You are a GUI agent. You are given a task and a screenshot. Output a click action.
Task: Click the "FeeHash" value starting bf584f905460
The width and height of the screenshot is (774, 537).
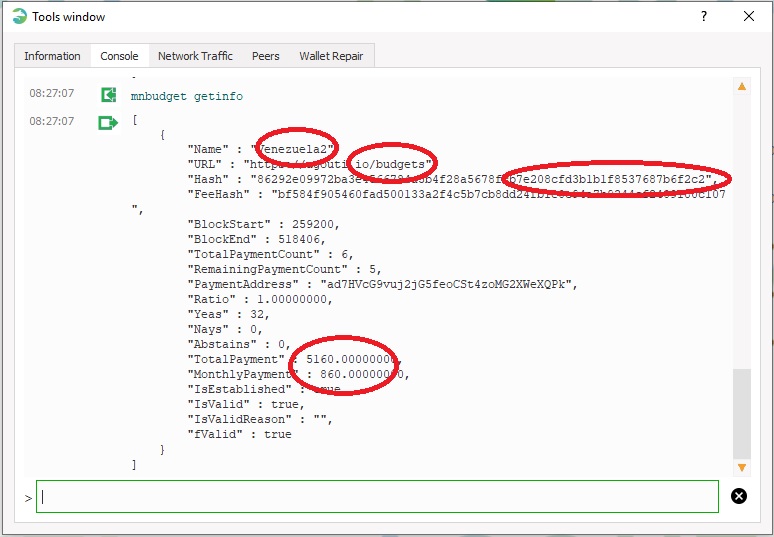[x=499, y=194]
